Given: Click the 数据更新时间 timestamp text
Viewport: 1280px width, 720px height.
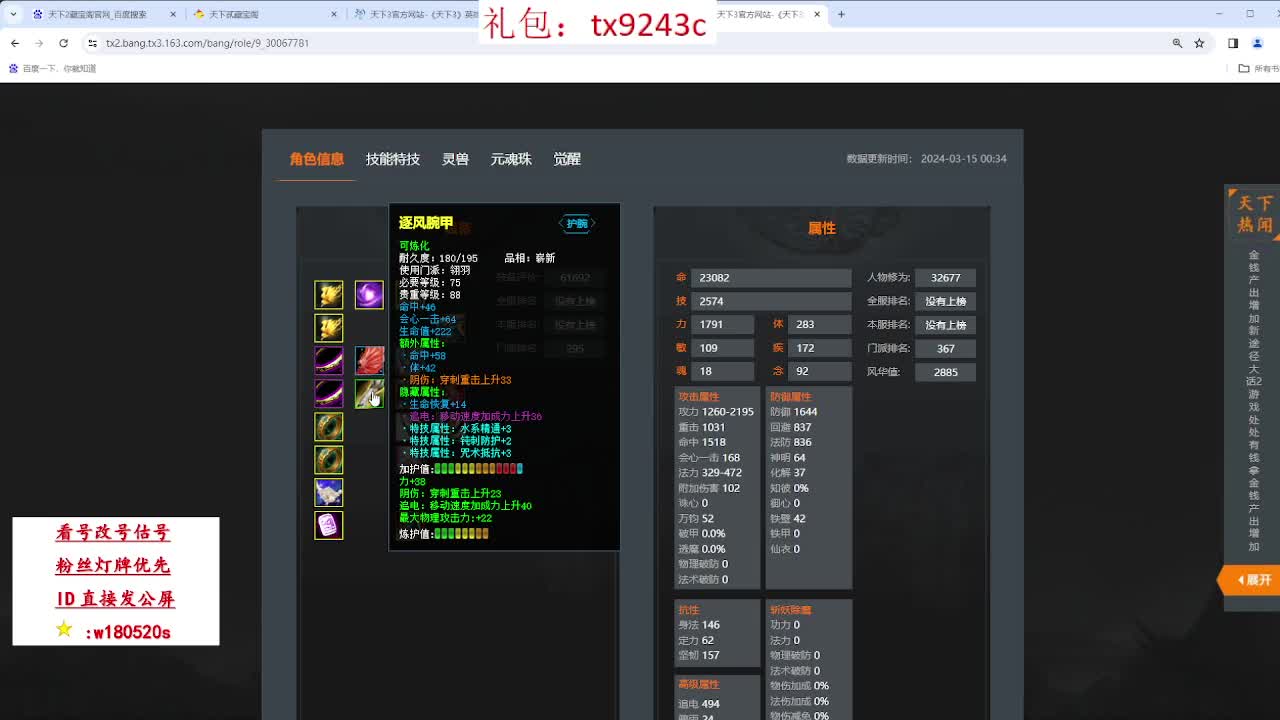Looking at the screenshot, I should (x=926, y=159).
